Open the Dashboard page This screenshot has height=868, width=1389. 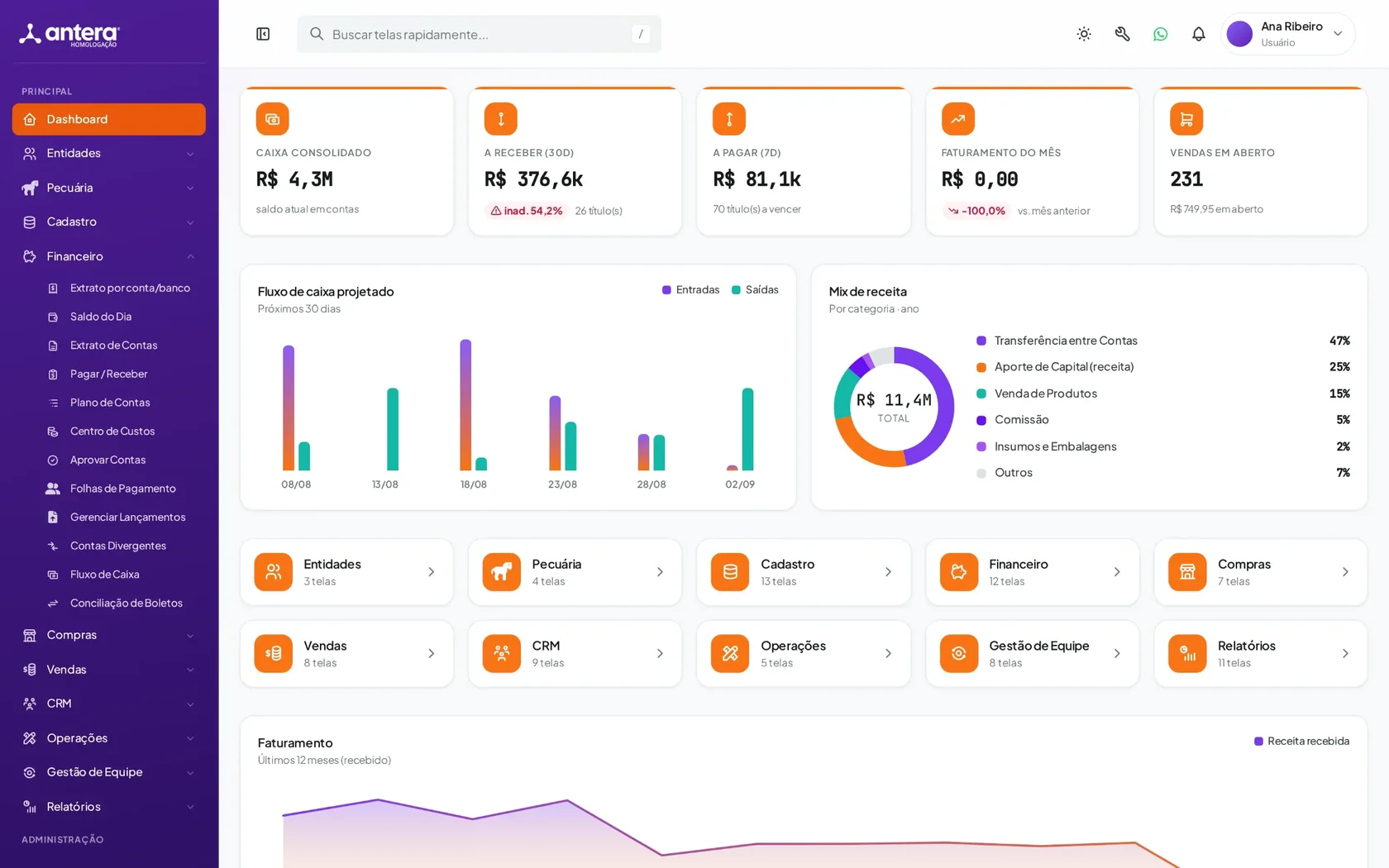109,119
